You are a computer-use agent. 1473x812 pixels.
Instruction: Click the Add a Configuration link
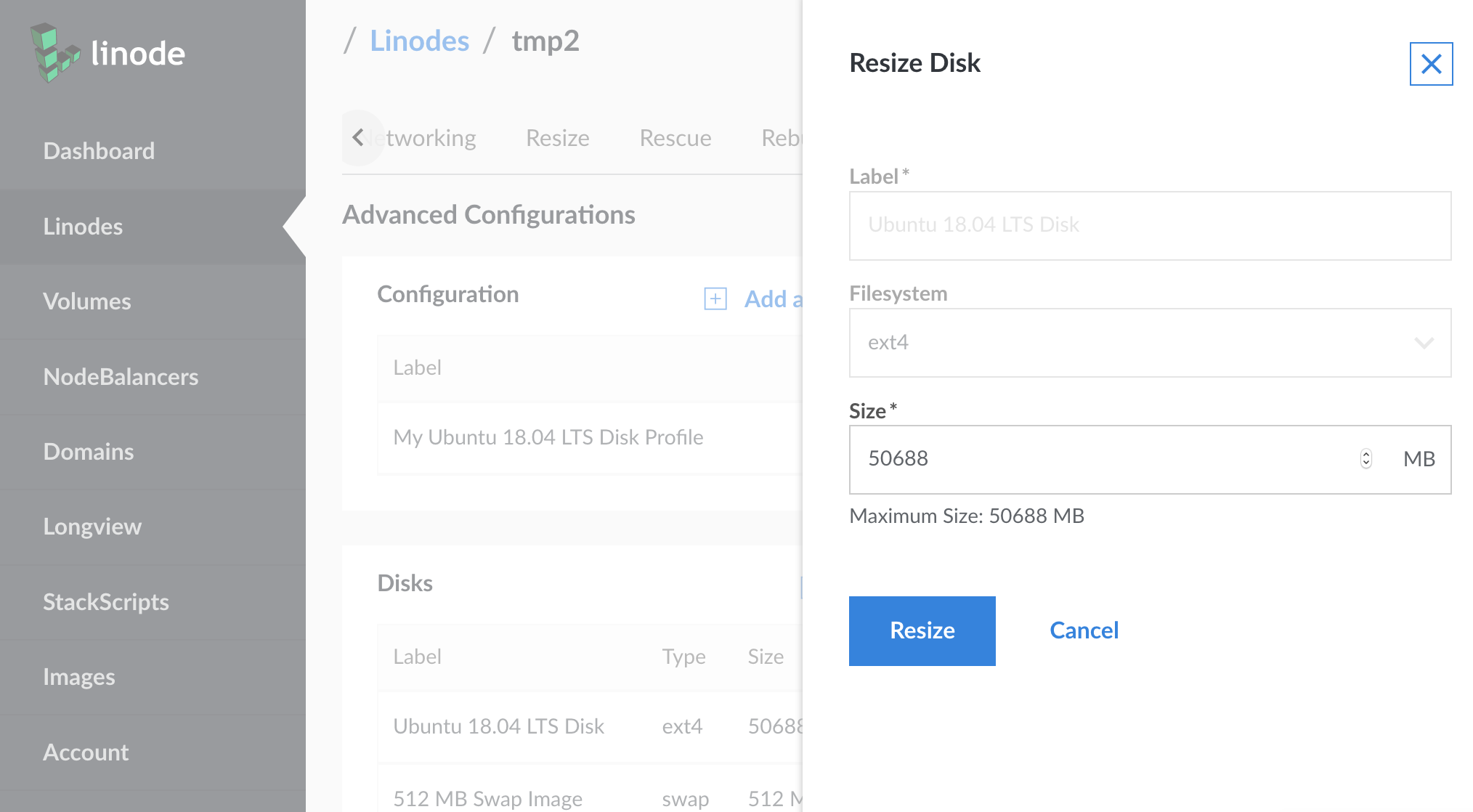[x=773, y=299]
